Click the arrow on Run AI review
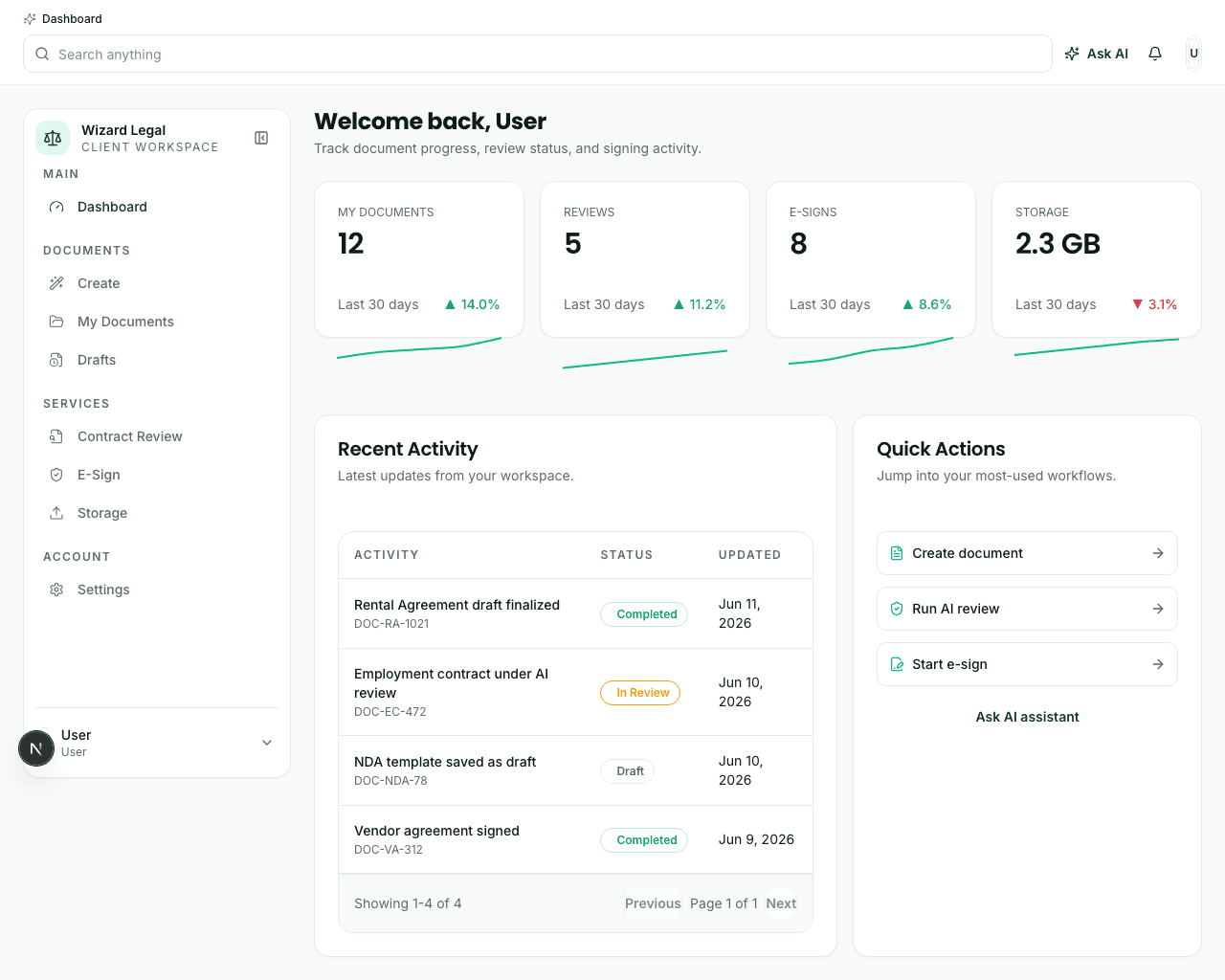Viewport: 1225px width, 980px height. (1158, 609)
